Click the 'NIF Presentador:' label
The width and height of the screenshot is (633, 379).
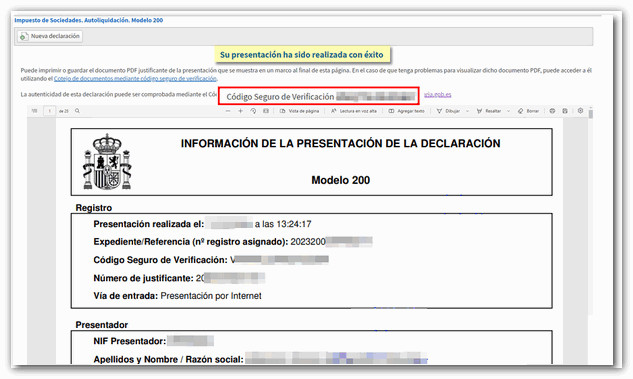[130, 341]
